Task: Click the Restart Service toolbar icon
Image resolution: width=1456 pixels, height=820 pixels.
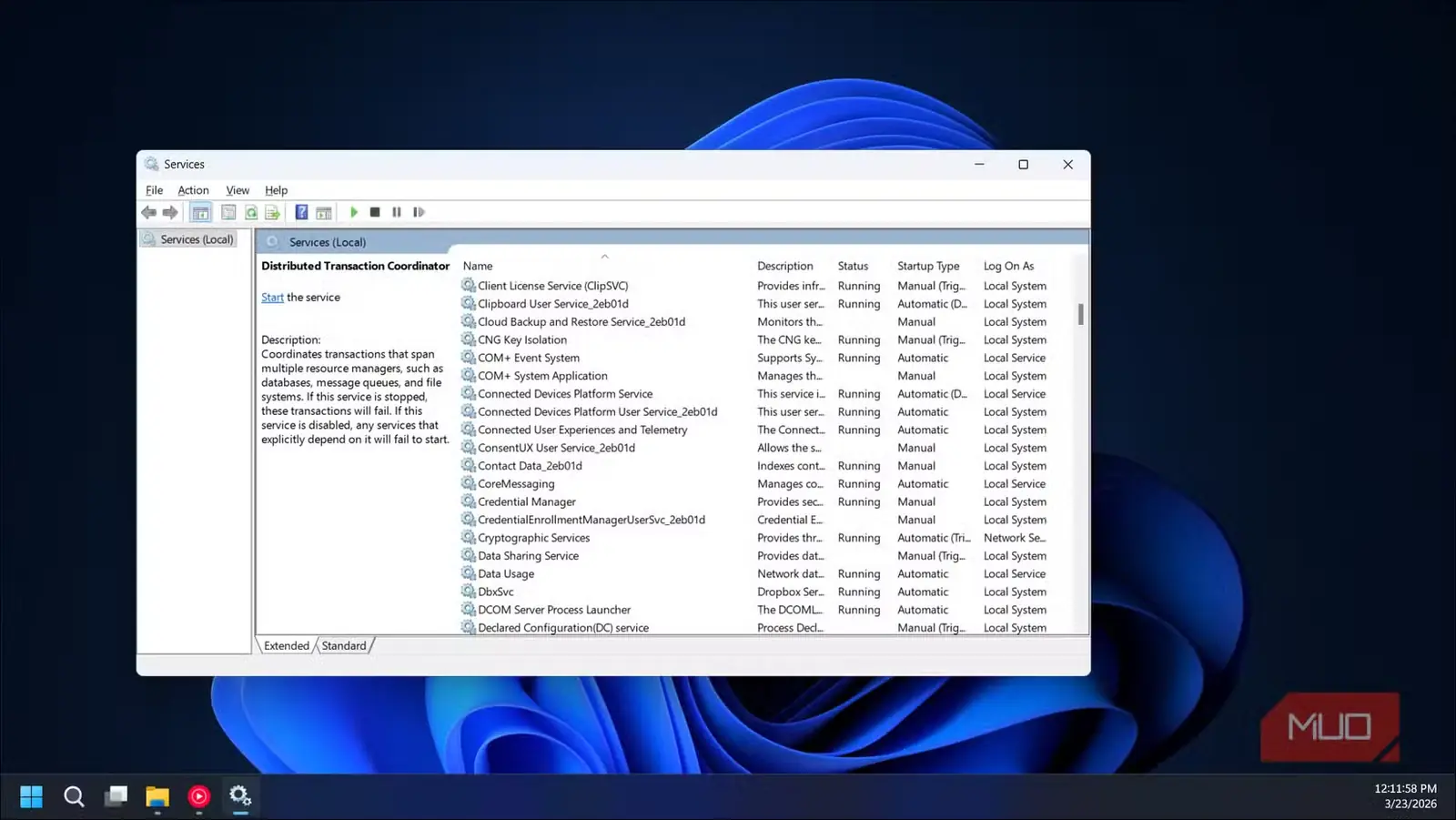Action: coord(419,212)
